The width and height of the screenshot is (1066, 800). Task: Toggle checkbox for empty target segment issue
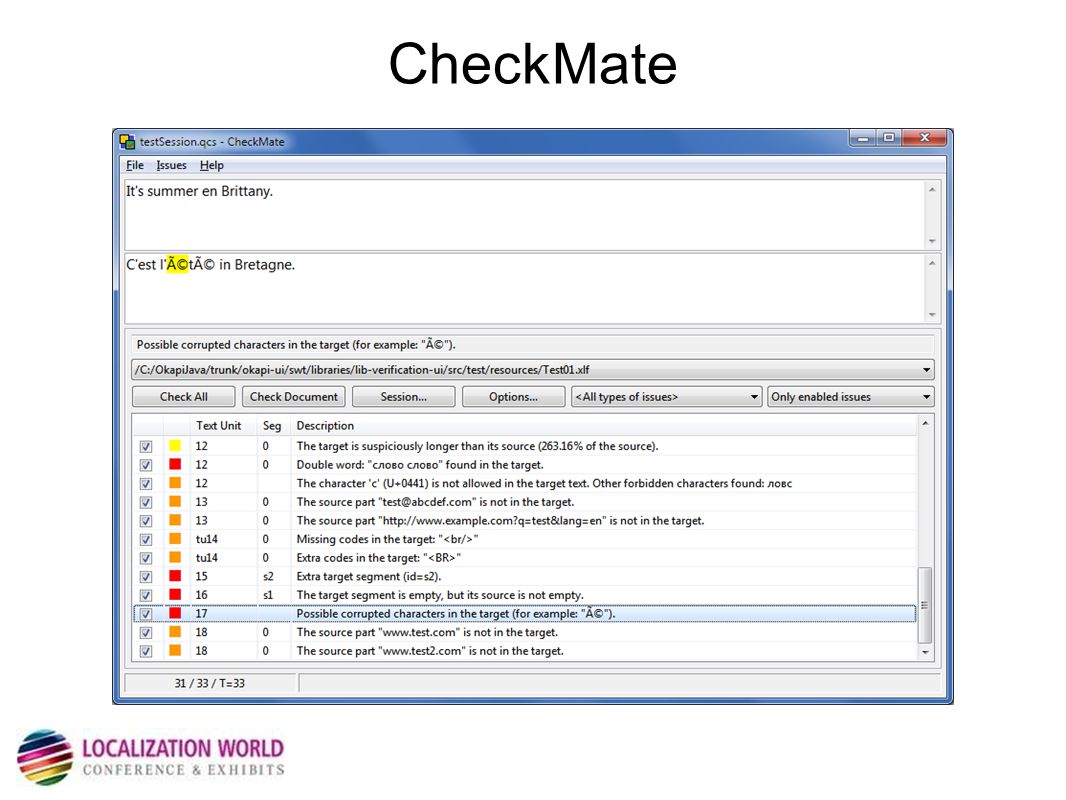(146, 595)
